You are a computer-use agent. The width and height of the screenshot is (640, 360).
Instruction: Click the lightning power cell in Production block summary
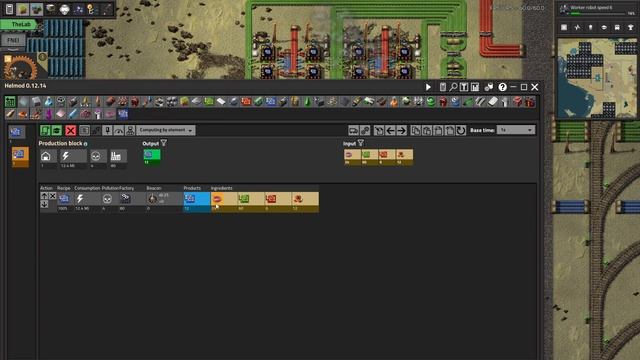point(73,156)
